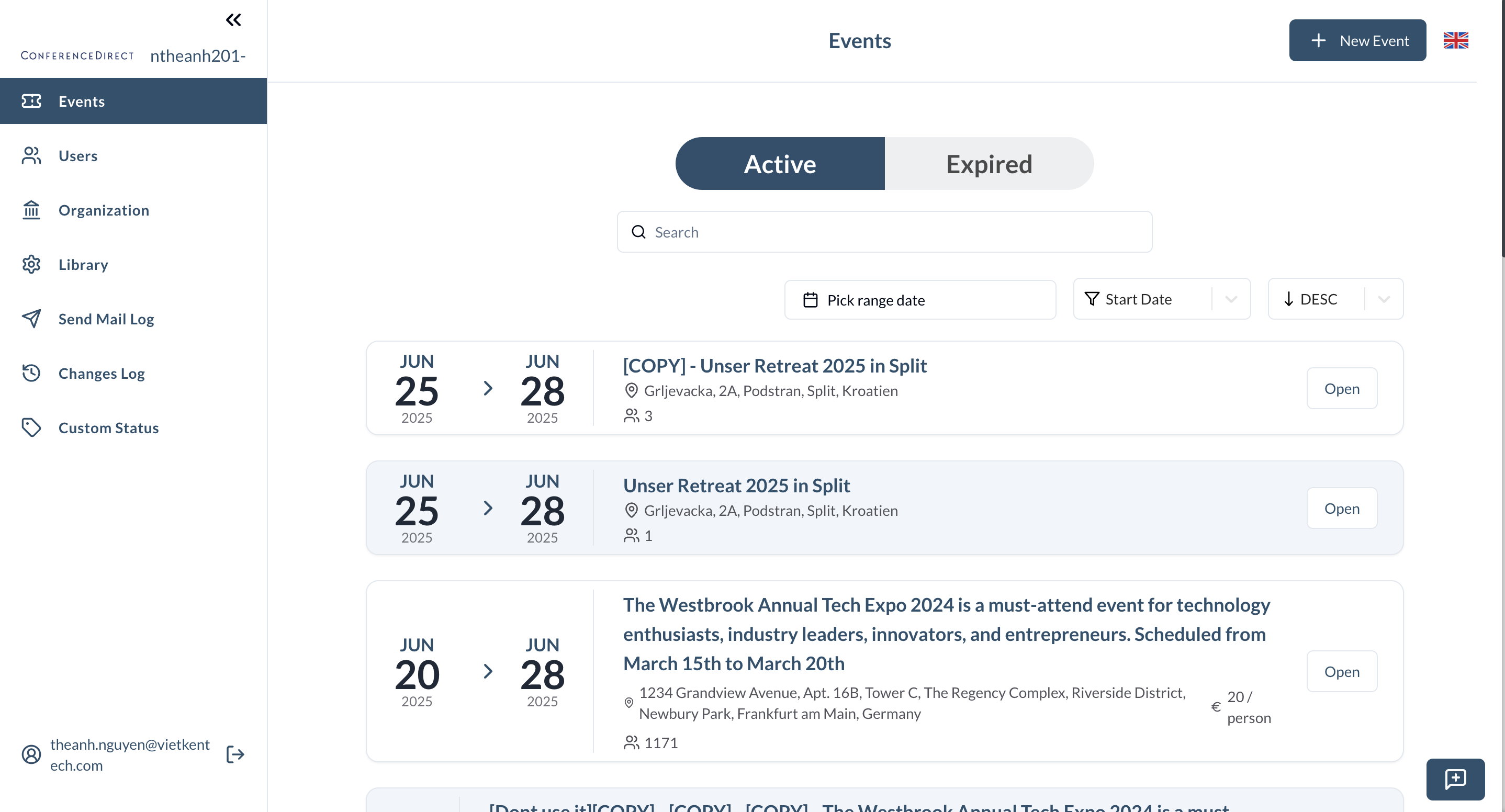Viewport: 1505px width, 812px height.
Task: Choose Events in the left navigation
Action: (x=81, y=101)
